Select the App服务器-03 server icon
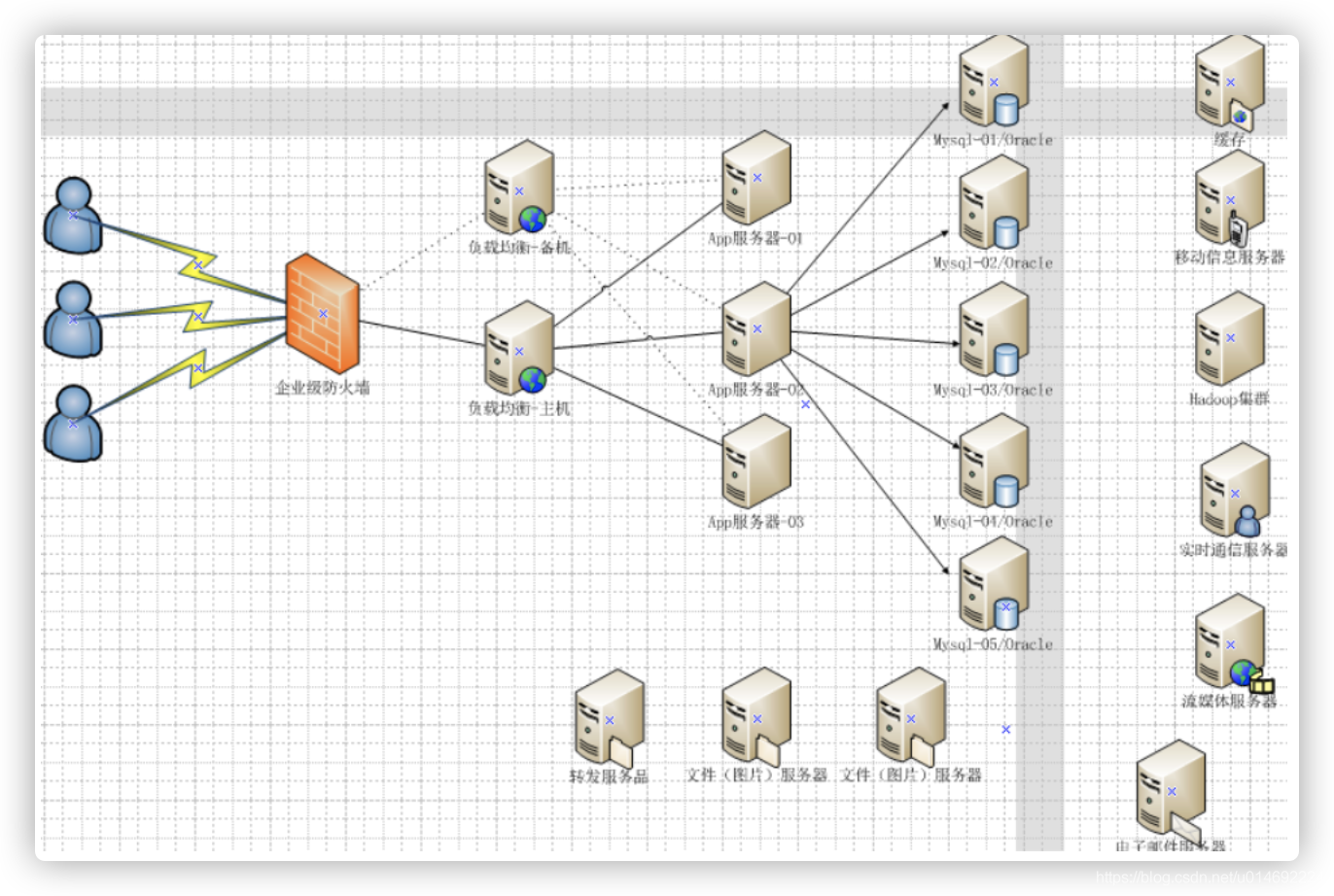This screenshot has height=896, width=1334. pos(756,463)
